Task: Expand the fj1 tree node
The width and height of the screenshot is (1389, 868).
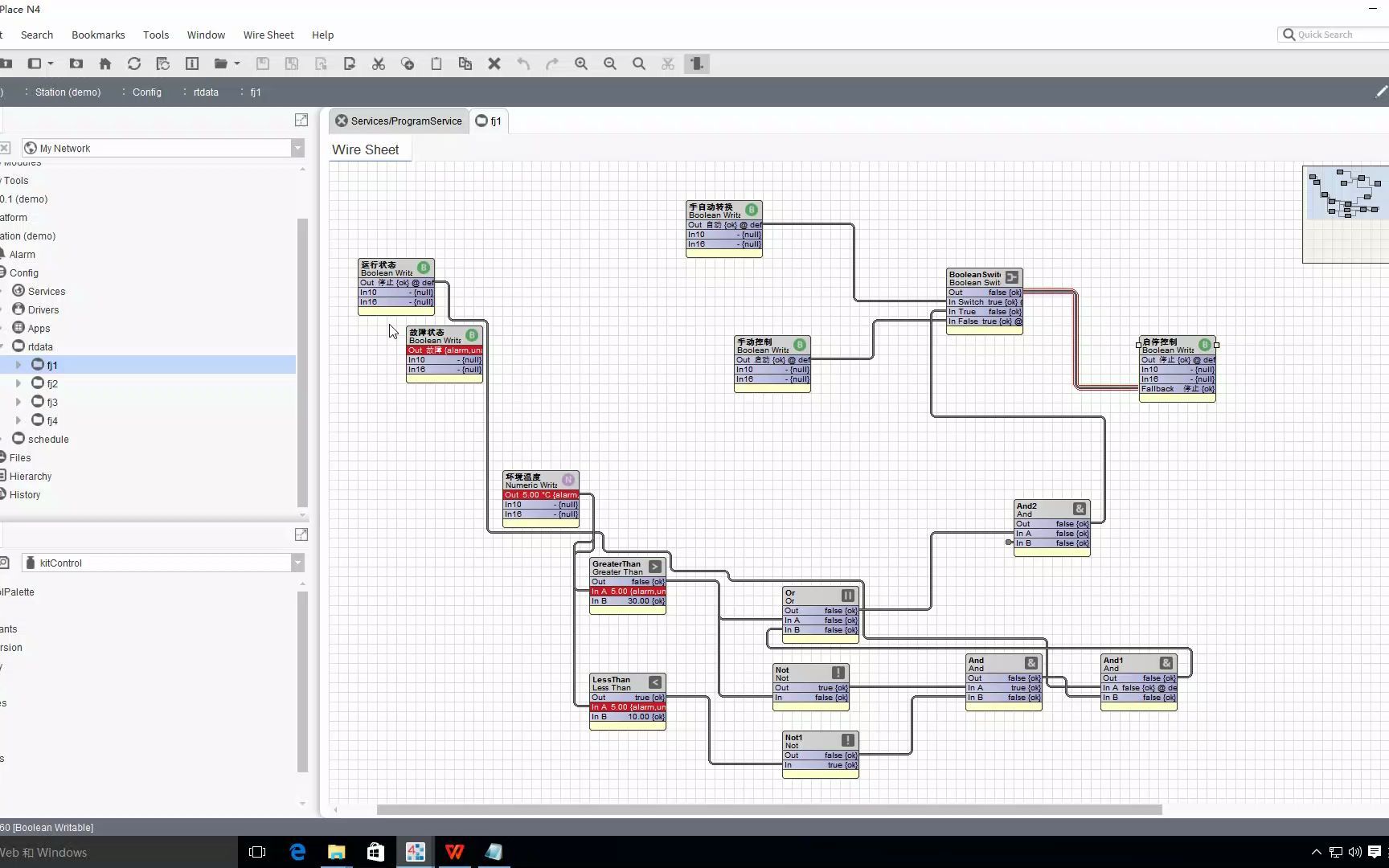Action: click(18, 365)
